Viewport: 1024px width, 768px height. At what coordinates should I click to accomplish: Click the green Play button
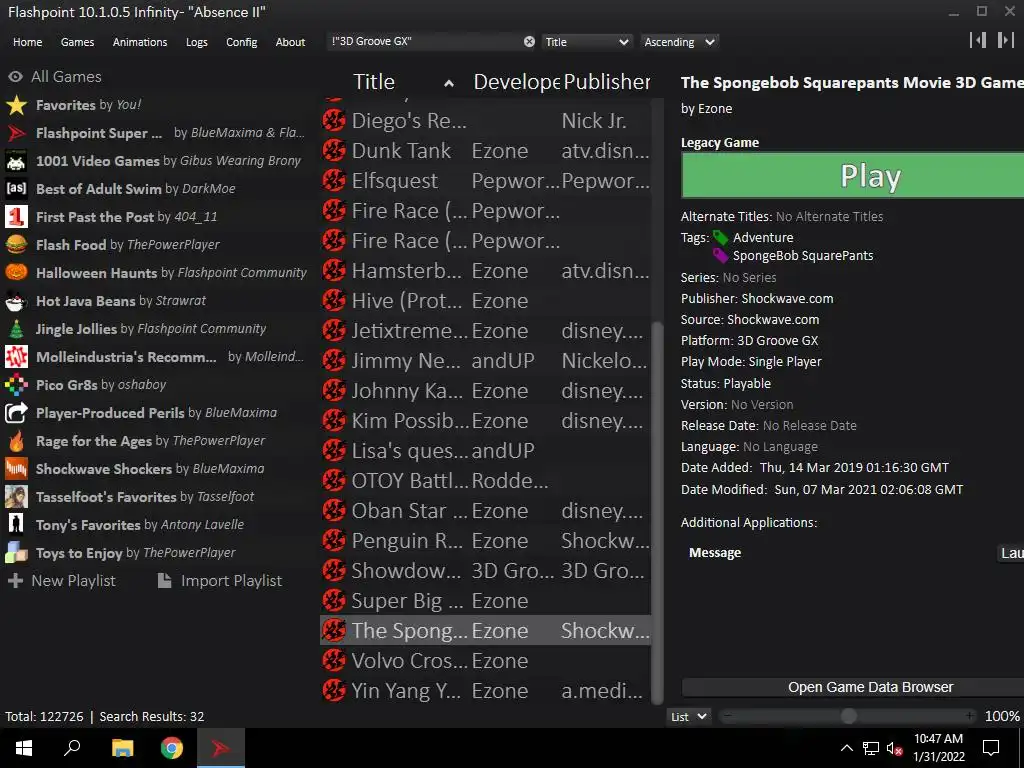[852, 176]
